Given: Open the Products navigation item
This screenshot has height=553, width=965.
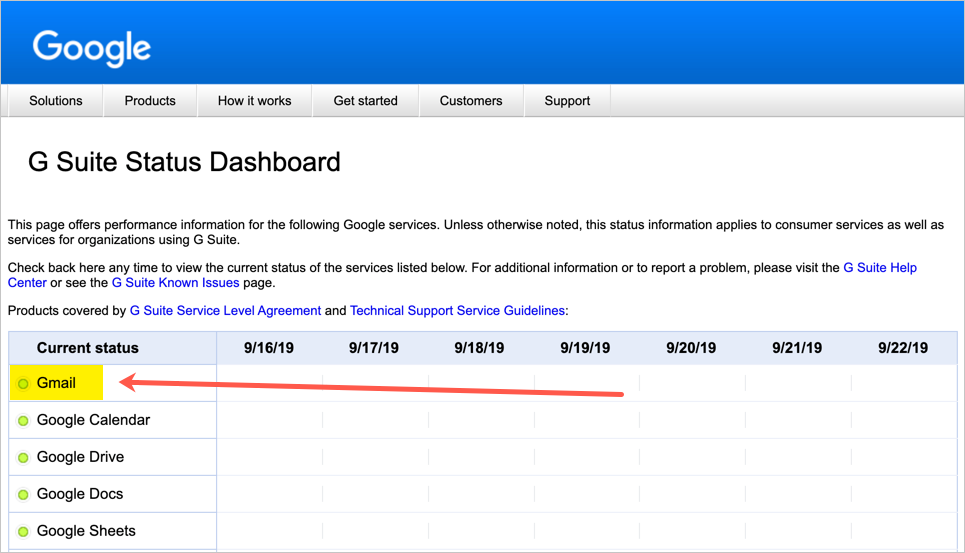Looking at the screenshot, I should point(150,101).
